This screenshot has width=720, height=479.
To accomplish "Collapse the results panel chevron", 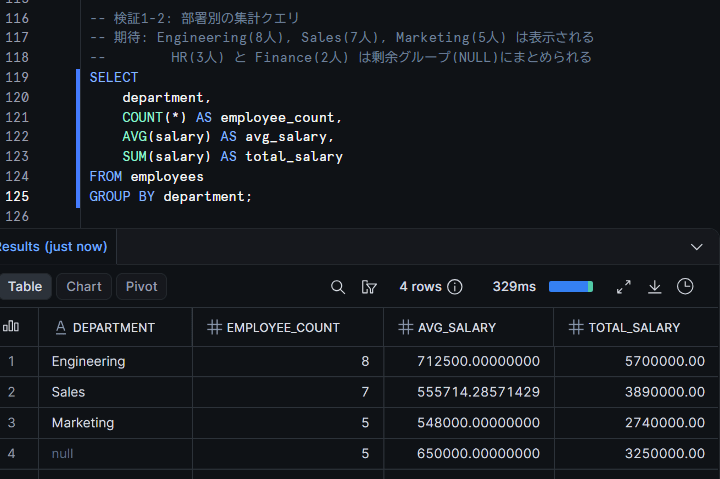I will 697,247.
